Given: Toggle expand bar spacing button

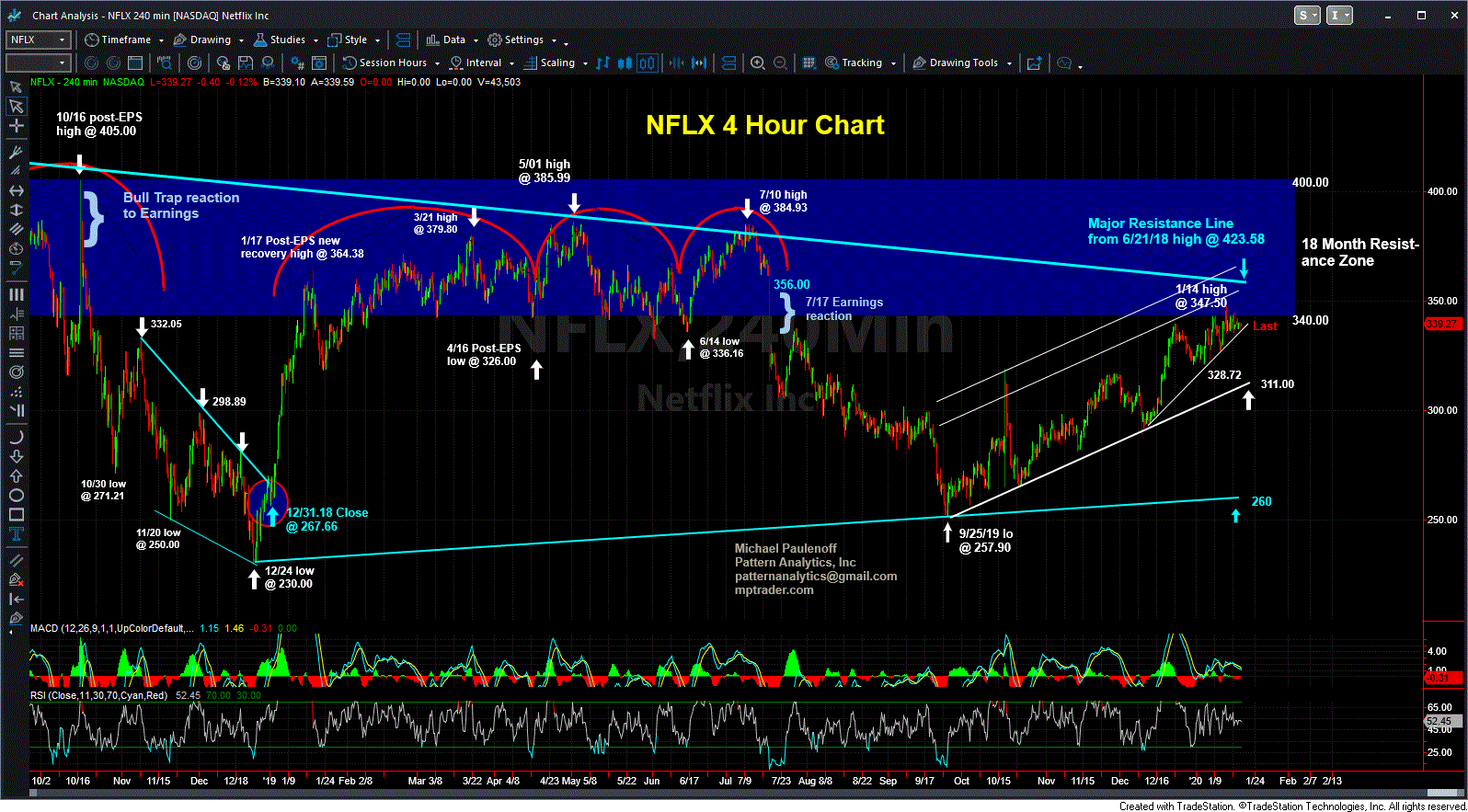Looking at the screenshot, I should (699, 63).
